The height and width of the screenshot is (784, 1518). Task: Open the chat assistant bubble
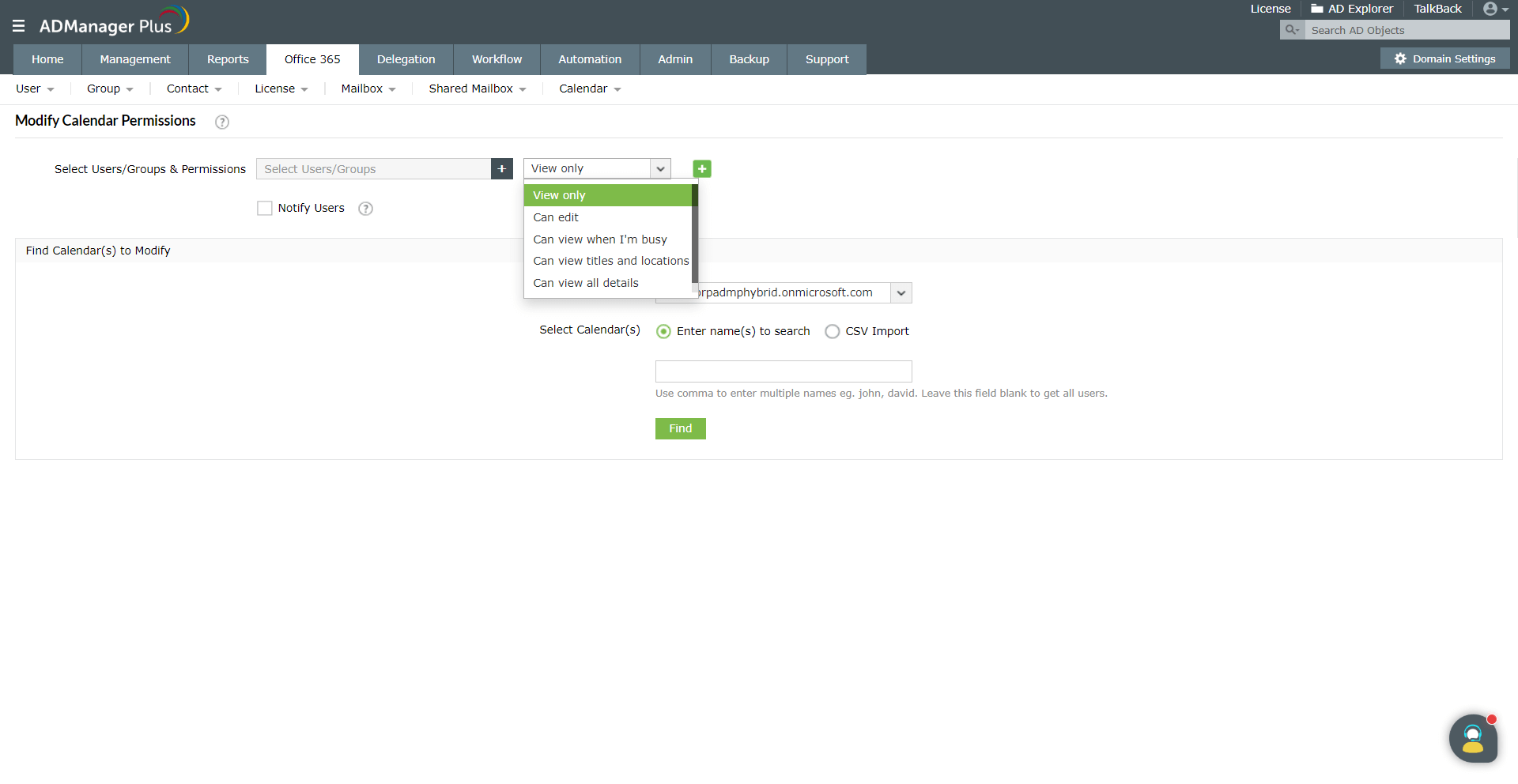click(1473, 739)
